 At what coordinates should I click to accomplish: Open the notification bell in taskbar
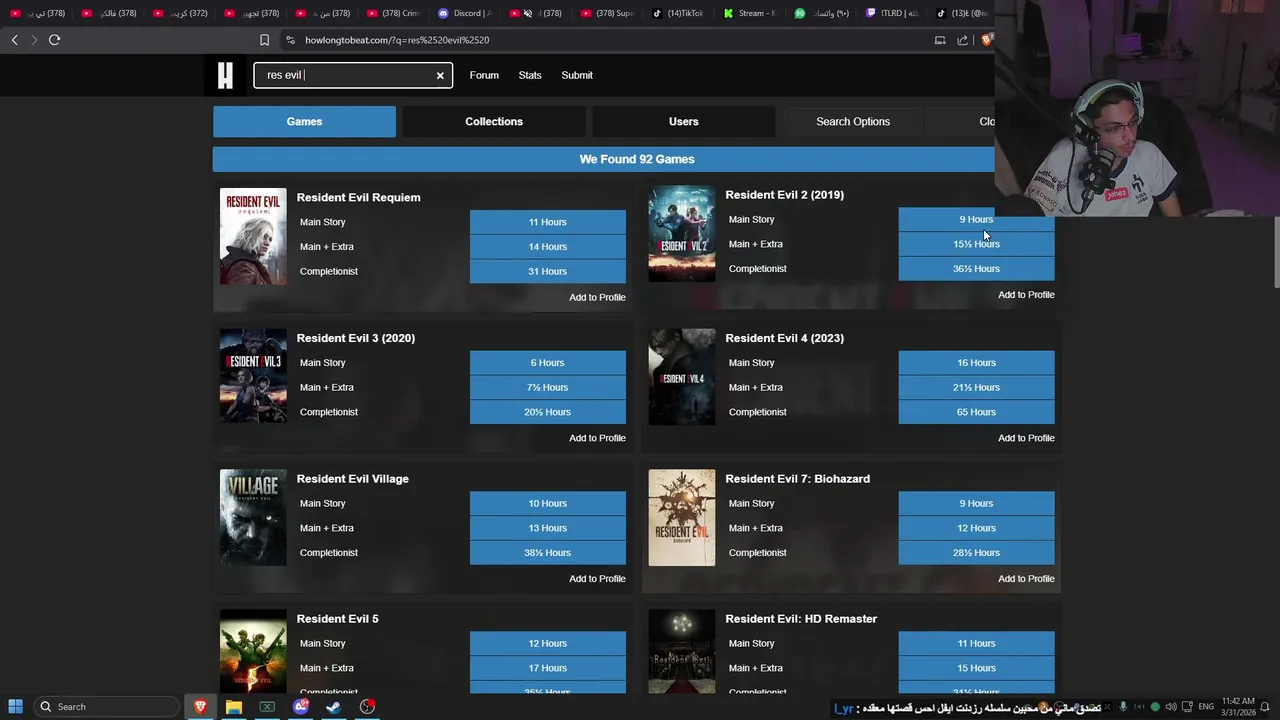click(x=1265, y=707)
